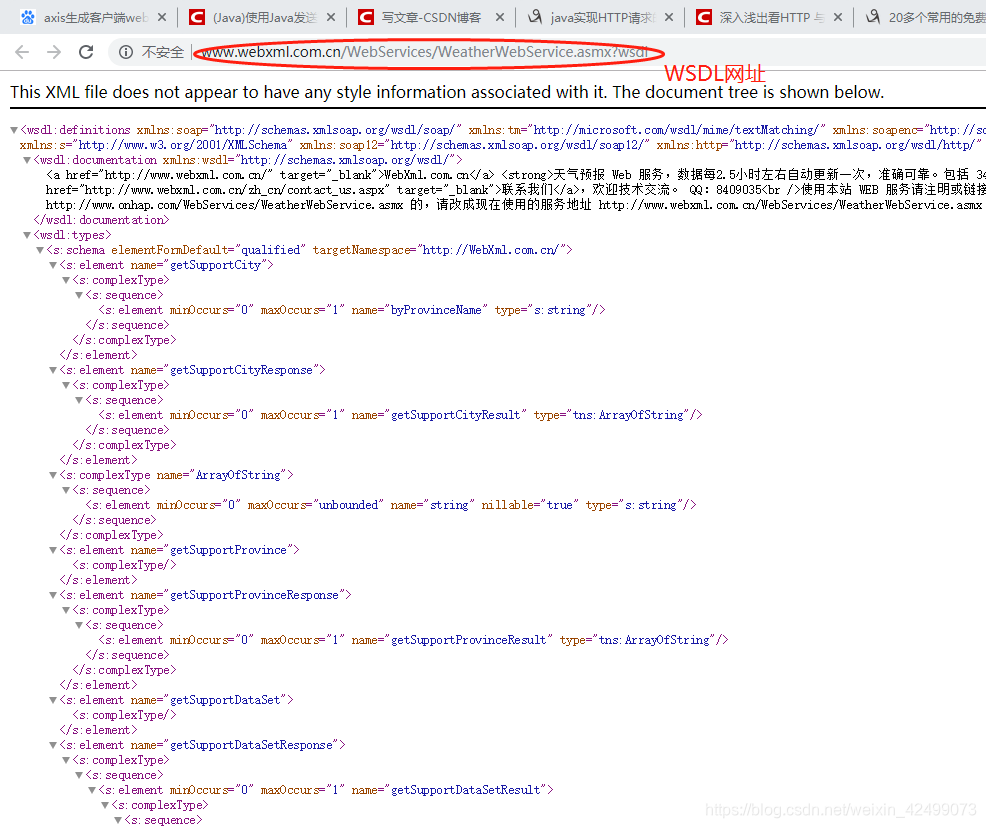Go back with the browser back arrow
Screen dimensions: 986x828
click(x=22, y=52)
